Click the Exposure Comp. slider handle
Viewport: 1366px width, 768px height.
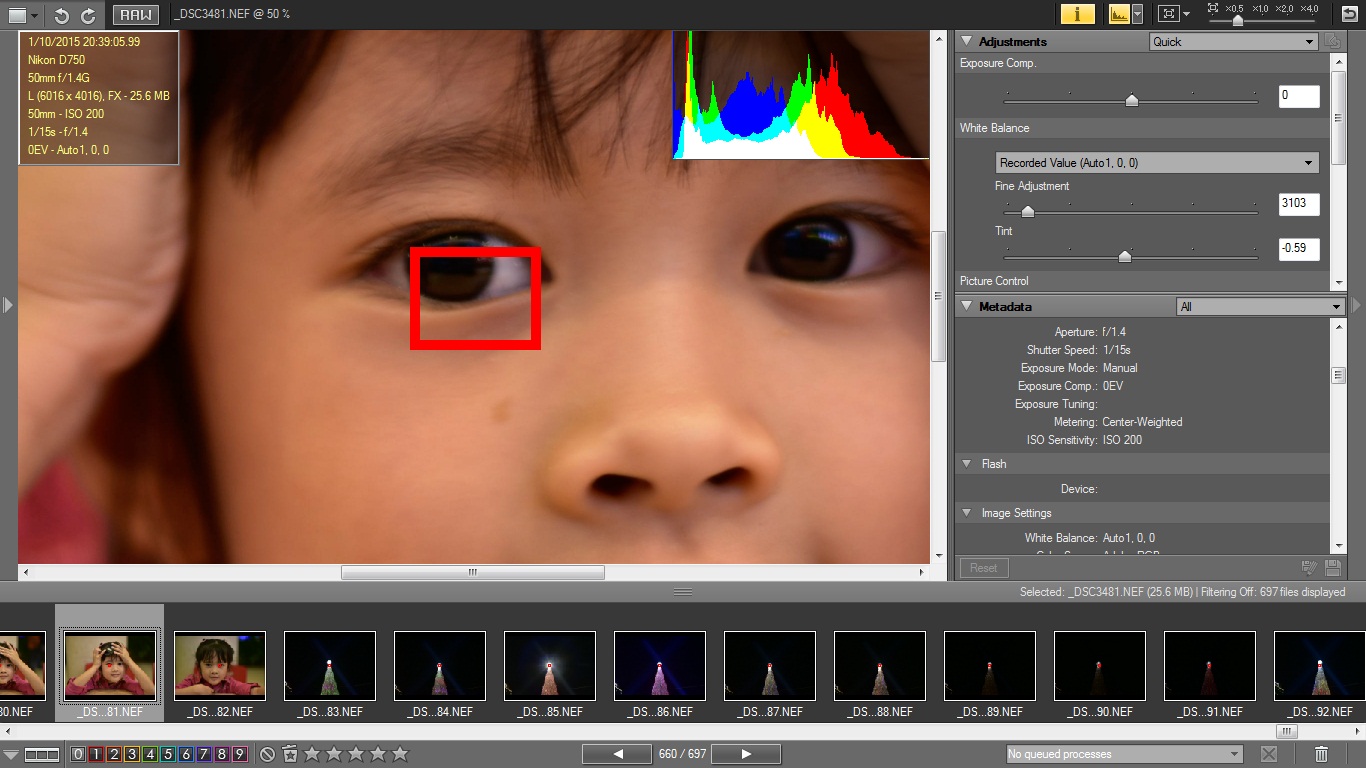point(1131,99)
